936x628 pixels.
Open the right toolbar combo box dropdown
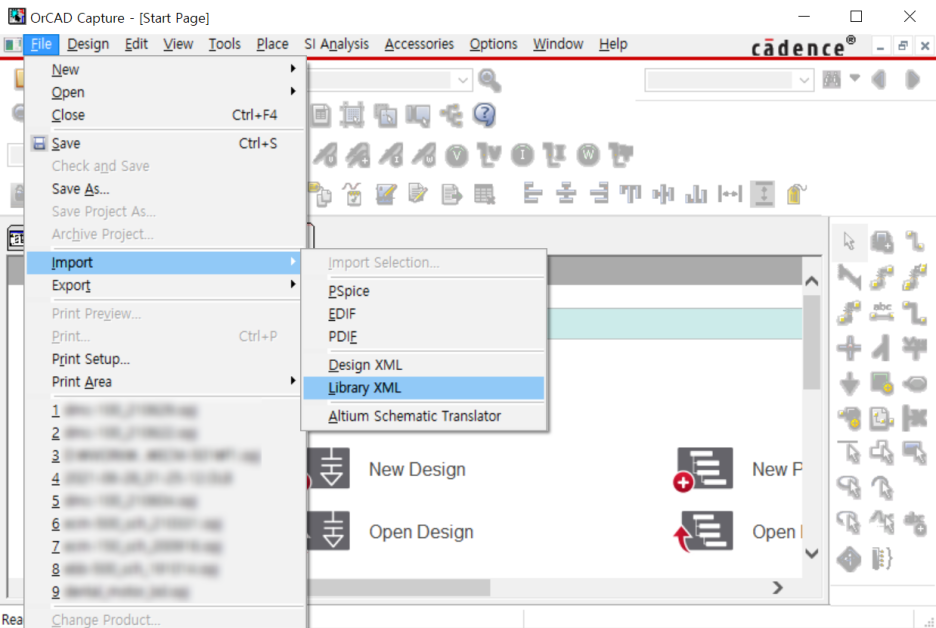point(804,80)
